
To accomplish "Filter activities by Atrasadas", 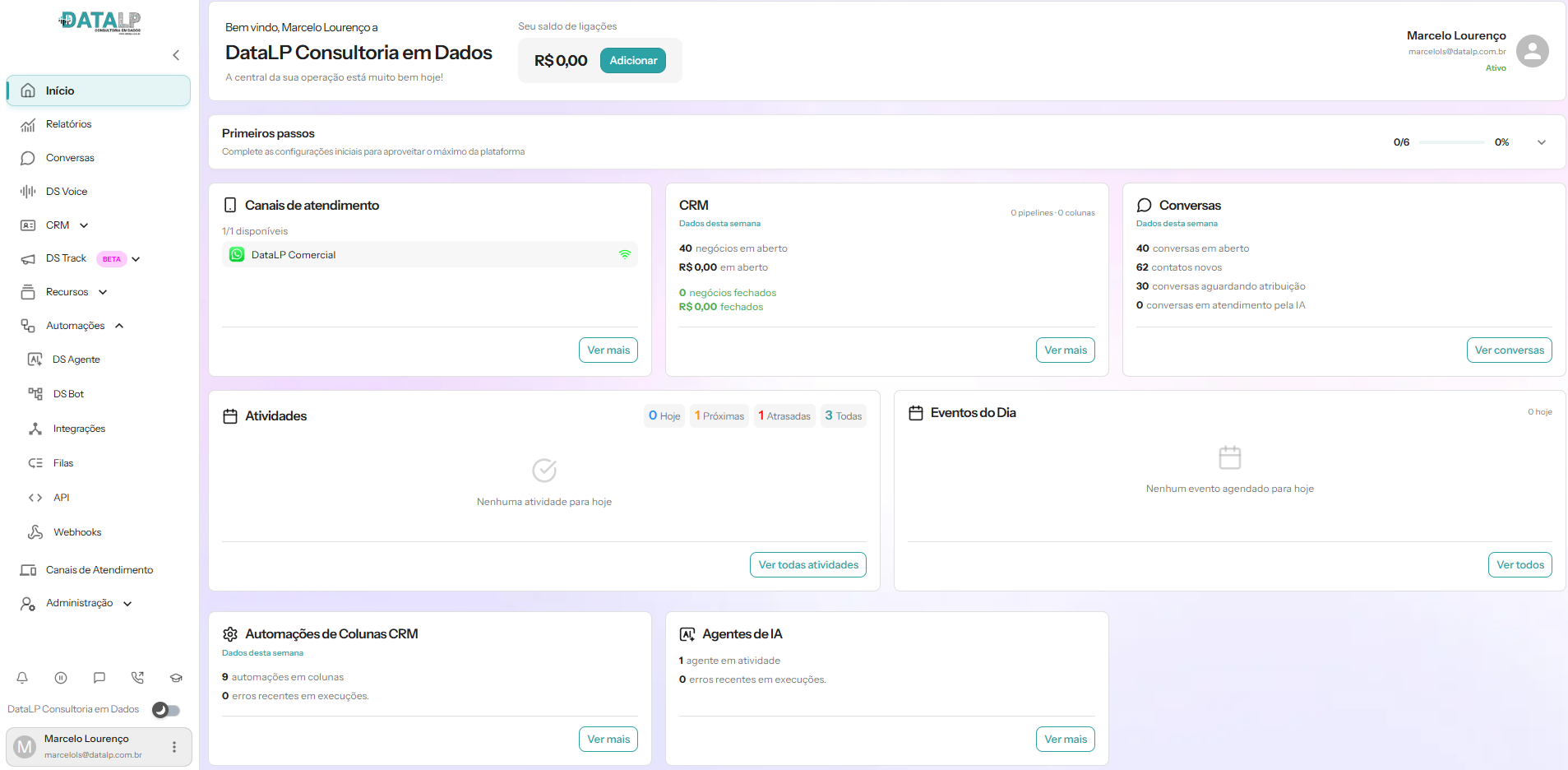I will (x=784, y=416).
